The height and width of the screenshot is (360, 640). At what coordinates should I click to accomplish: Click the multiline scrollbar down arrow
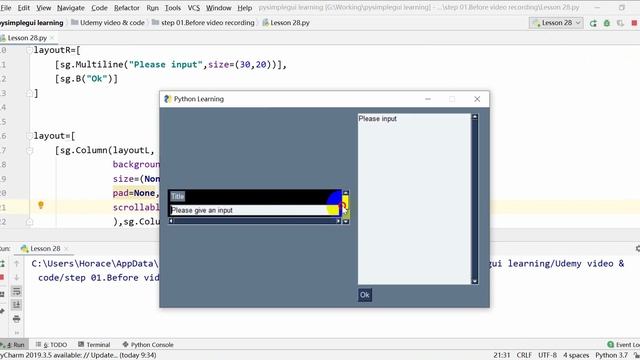pyautogui.click(x=475, y=281)
